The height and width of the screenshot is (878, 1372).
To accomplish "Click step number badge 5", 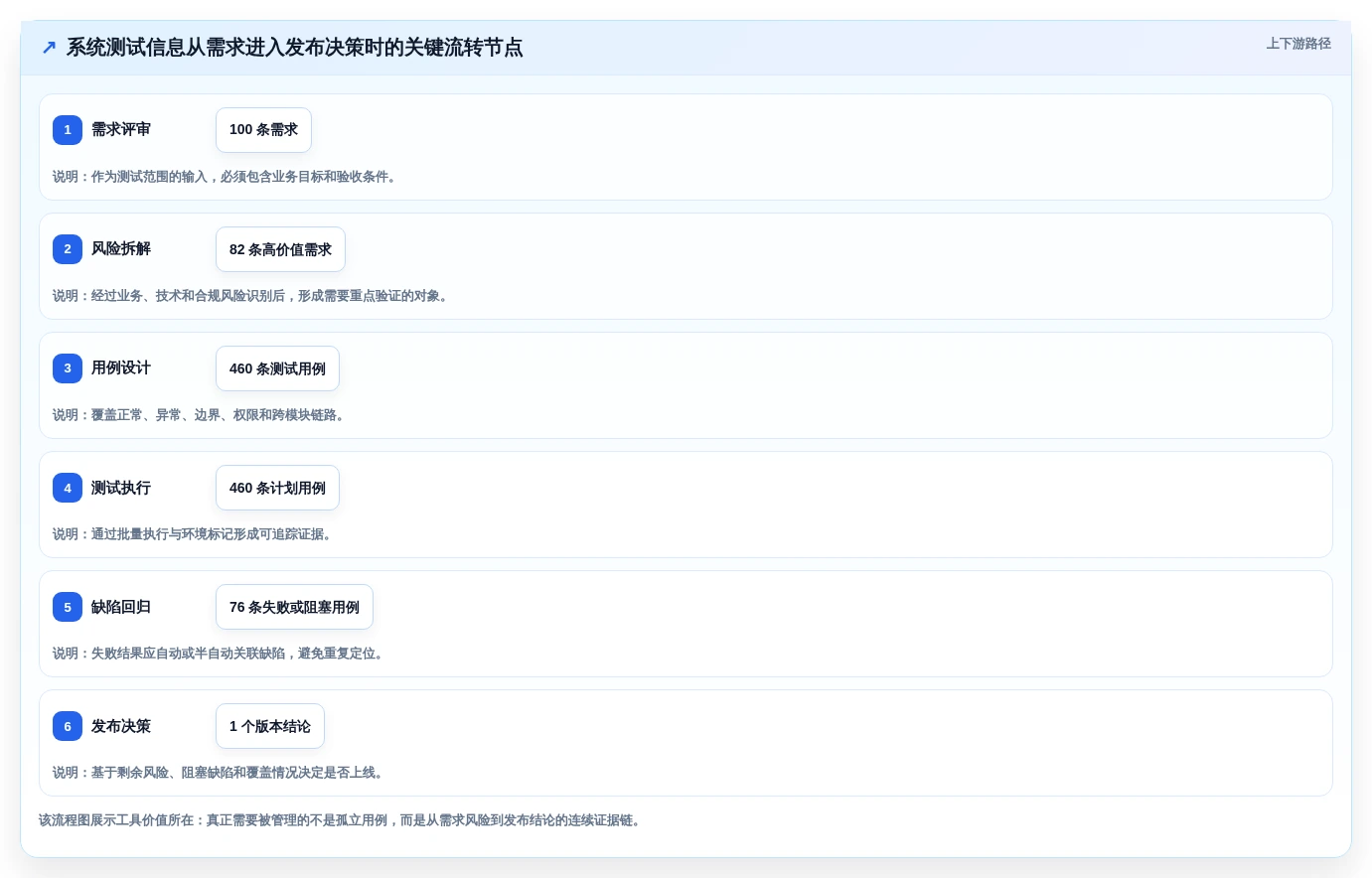I will [68, 607].
